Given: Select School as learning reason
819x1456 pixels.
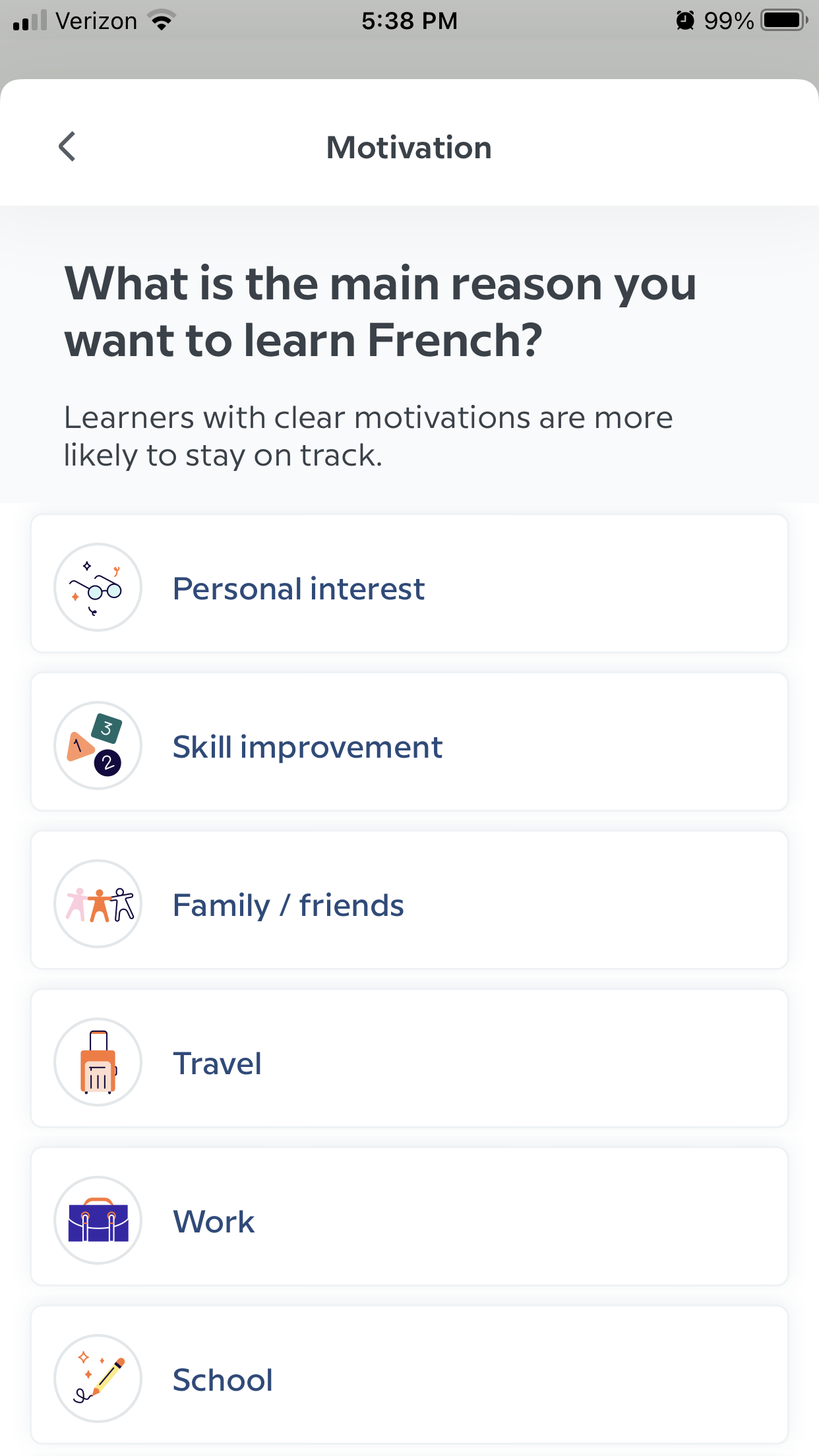Looking at the screenshot, I should pyautogui.click(x=409, y=1376).
